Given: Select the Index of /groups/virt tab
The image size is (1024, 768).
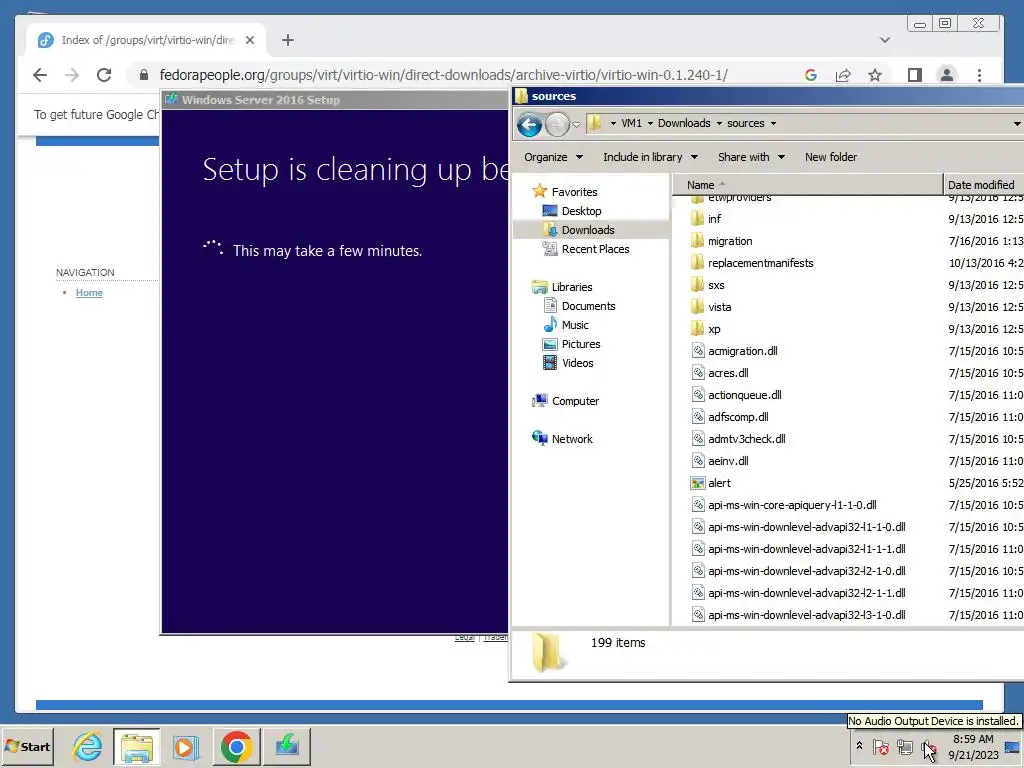Looking at the screenshot, I should (146, 40).
